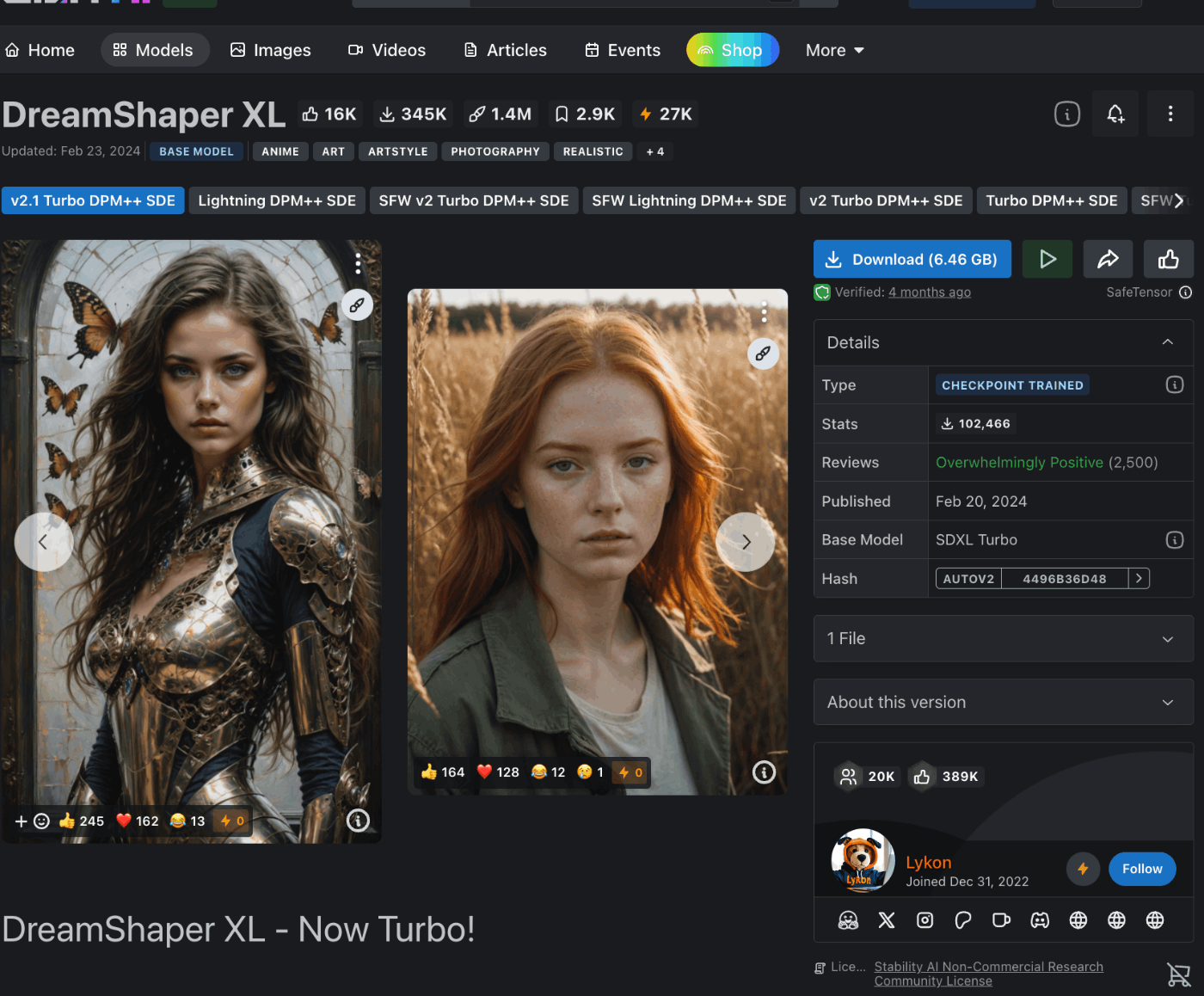Open the model info icon beside the bell
1204x996 pixels.
click(x=1066, y=114)
